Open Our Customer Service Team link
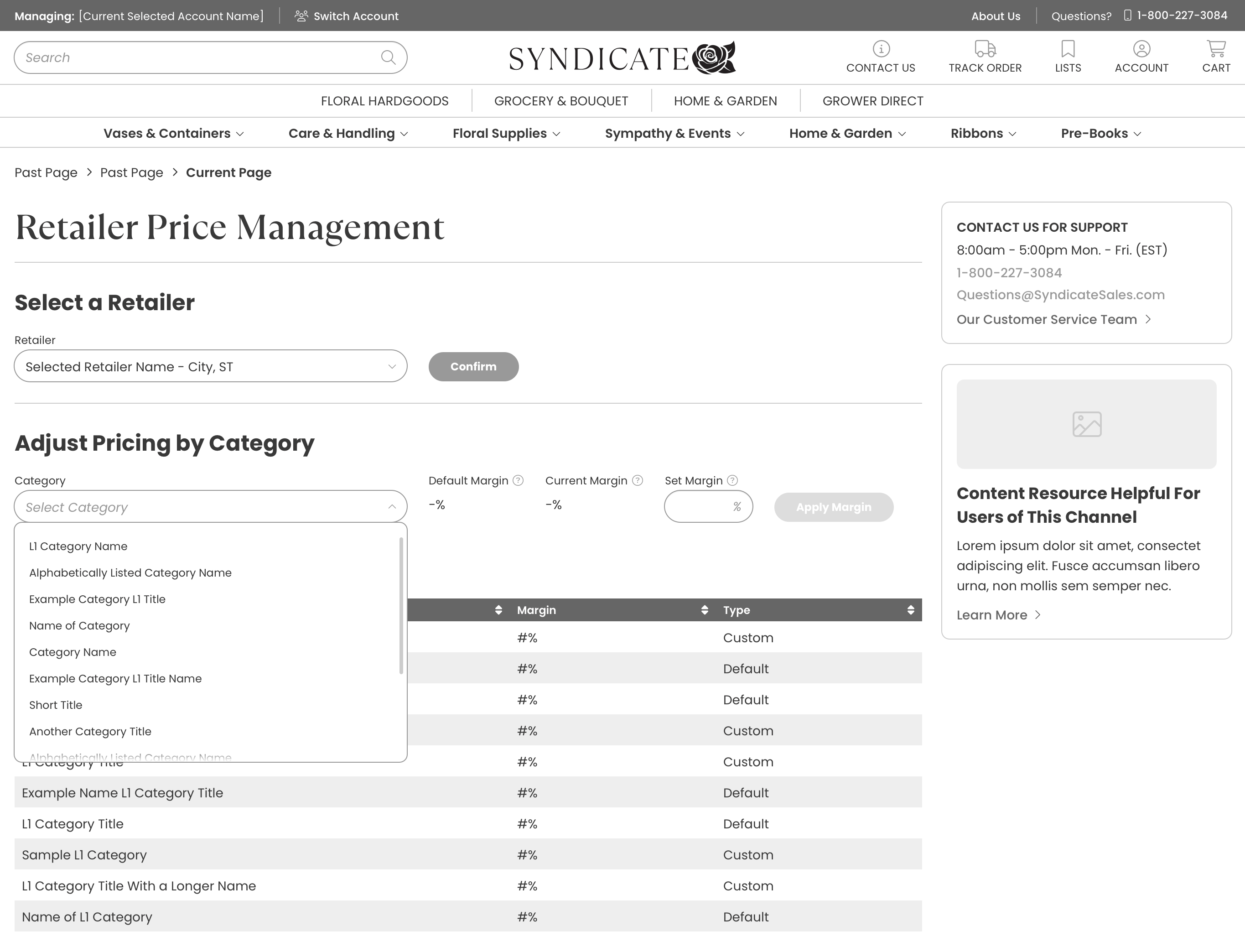Image resolution: width=1245 pixels, height=952 pixels. click(1047, 319)
